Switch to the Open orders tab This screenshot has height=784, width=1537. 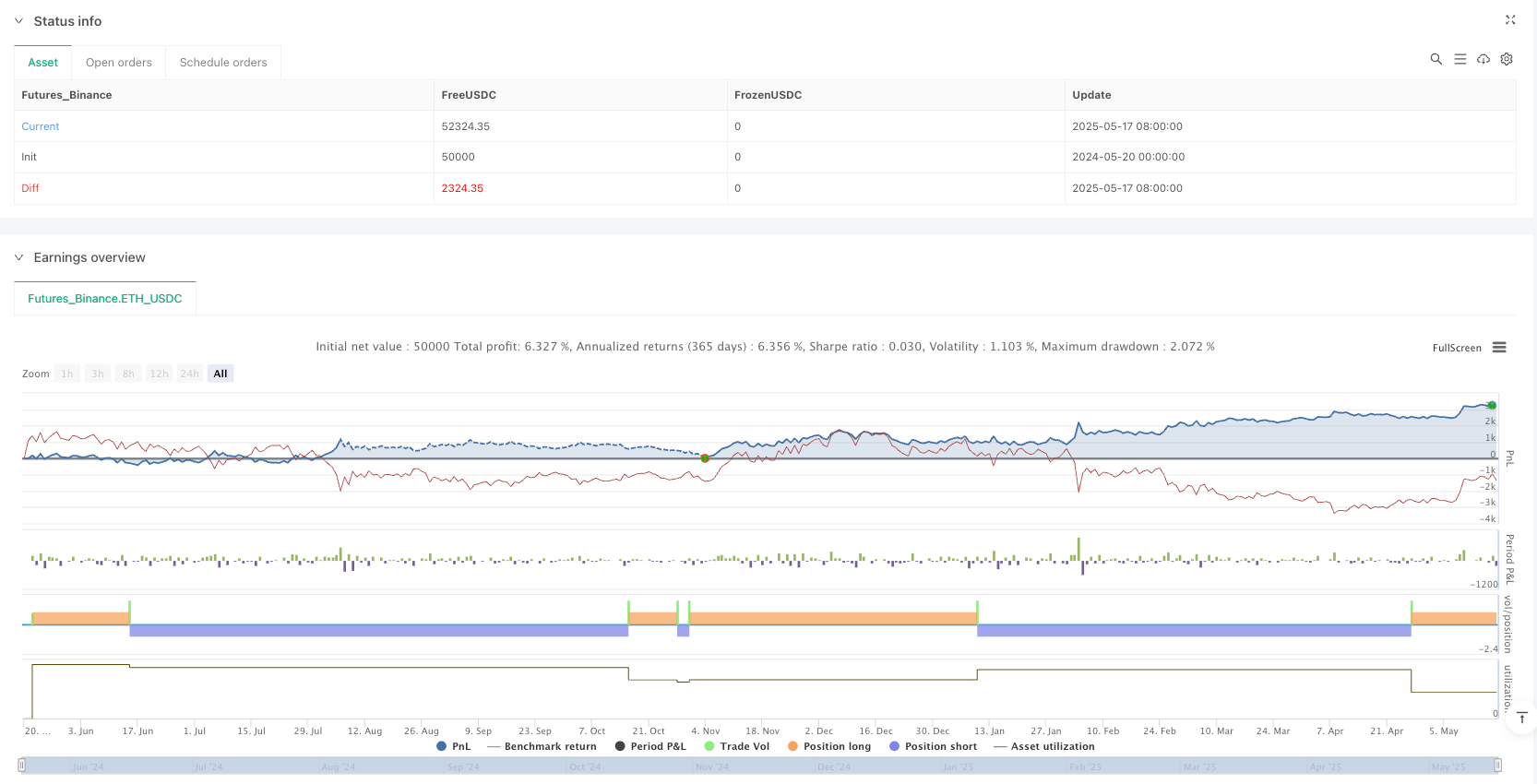119,63
